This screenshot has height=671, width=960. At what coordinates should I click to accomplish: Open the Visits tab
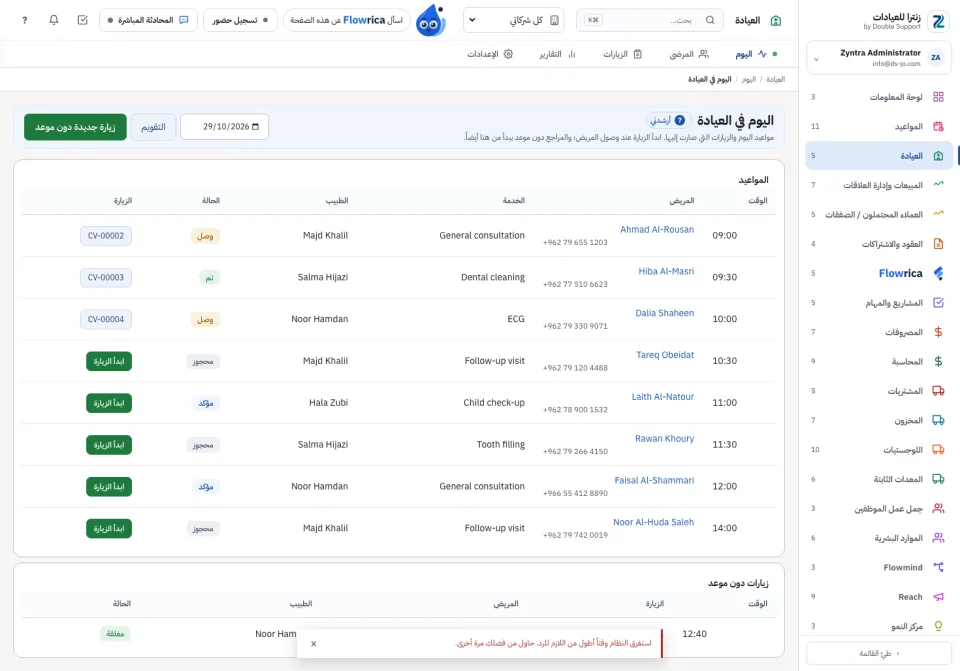622,54
